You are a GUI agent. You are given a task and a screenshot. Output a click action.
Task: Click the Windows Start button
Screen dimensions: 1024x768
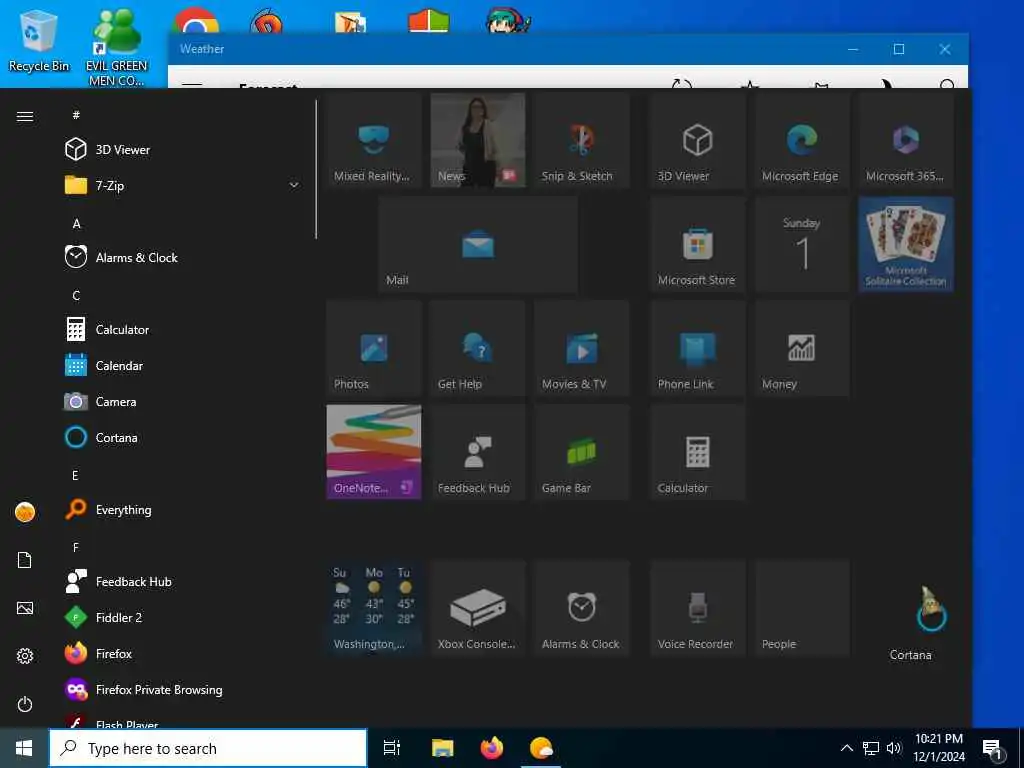pos(24,748)
